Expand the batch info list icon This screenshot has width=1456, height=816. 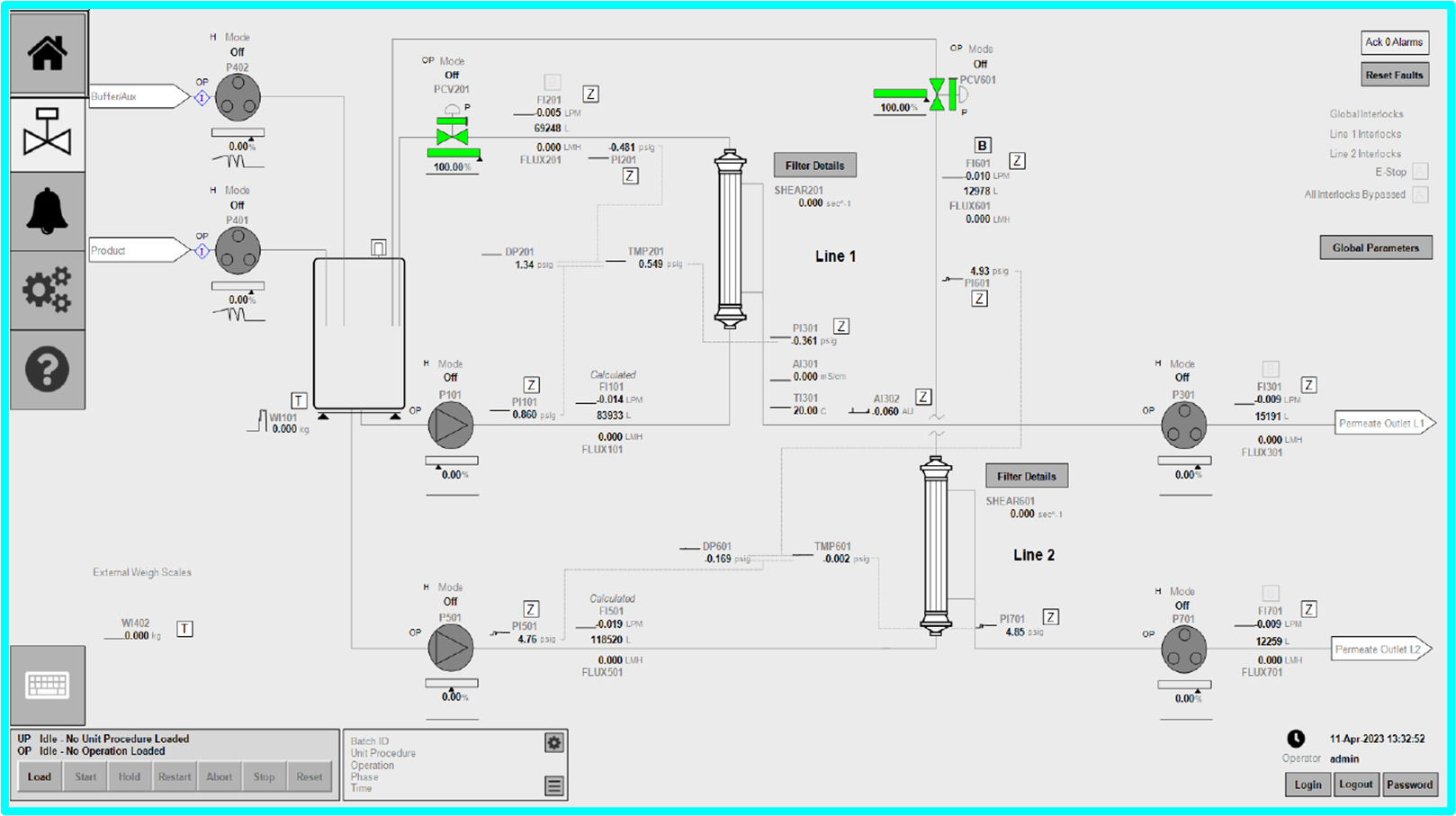[x=554, y=785]
